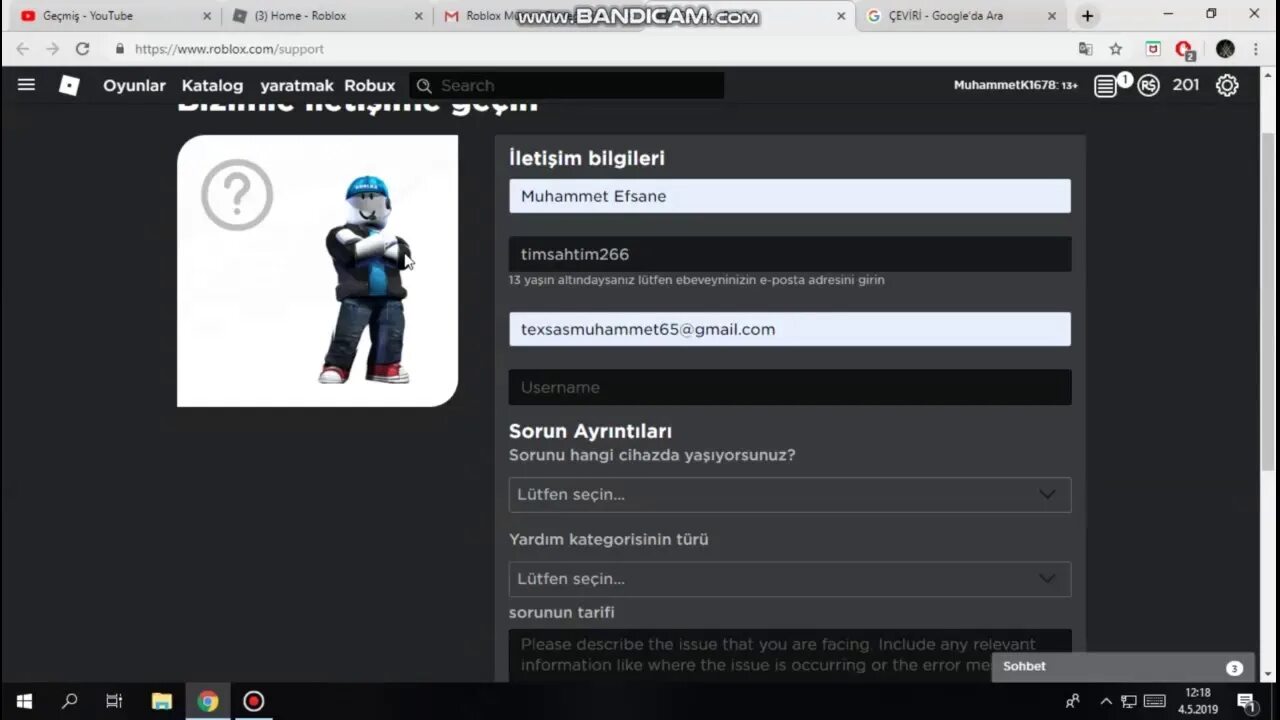
Task: Click the Chrome taskbar icon
Action: coord(208,701)
